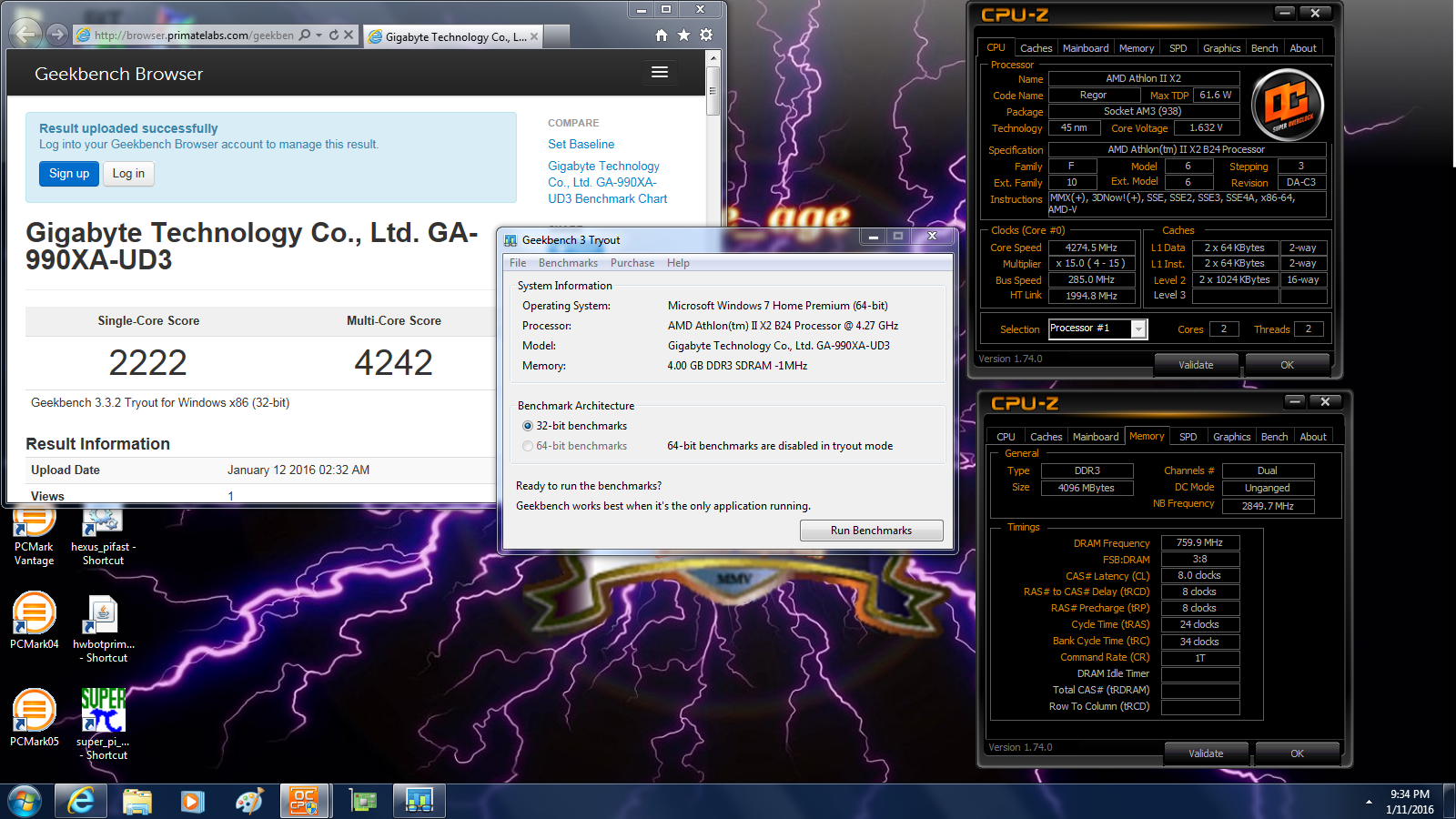Viewport: 1456px width, 819px height.
Task: Click the OC CPU-Z taskbar icon
Action: pos(304,801)
